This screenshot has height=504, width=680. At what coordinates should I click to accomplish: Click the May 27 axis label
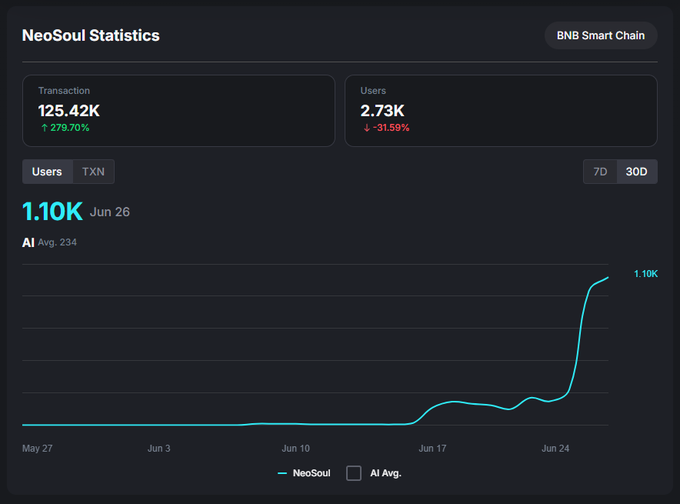(37, 448)
